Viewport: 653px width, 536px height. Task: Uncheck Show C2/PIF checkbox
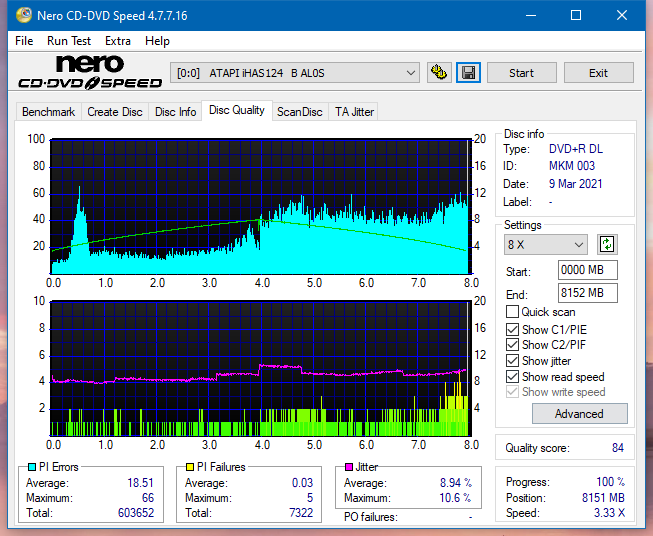[512, 345]
